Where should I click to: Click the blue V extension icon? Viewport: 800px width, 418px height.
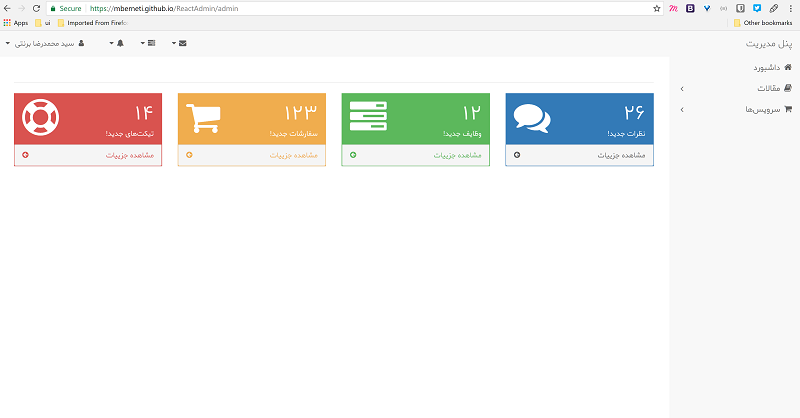pyautogui.click(x=707, y=8)
